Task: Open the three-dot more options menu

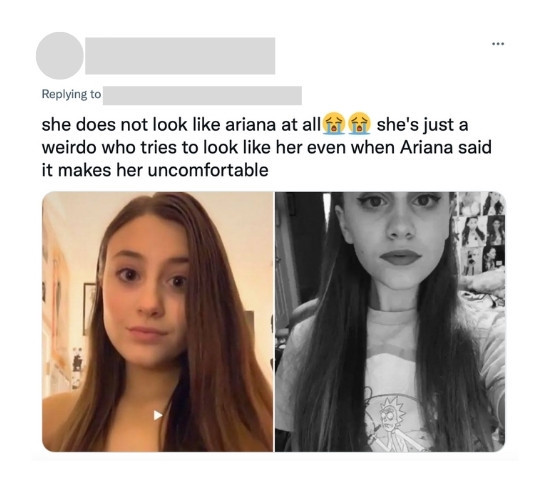Action: (x=498, y=44)
